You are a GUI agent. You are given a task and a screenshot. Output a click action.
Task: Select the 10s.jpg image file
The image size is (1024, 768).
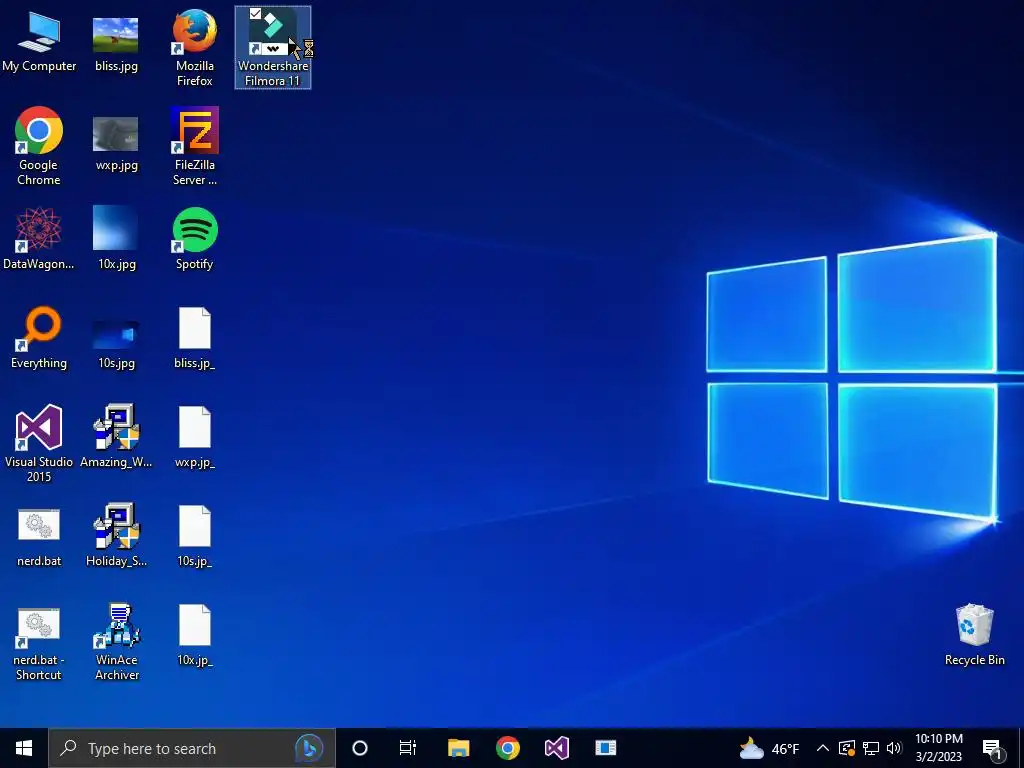[116, 344]
